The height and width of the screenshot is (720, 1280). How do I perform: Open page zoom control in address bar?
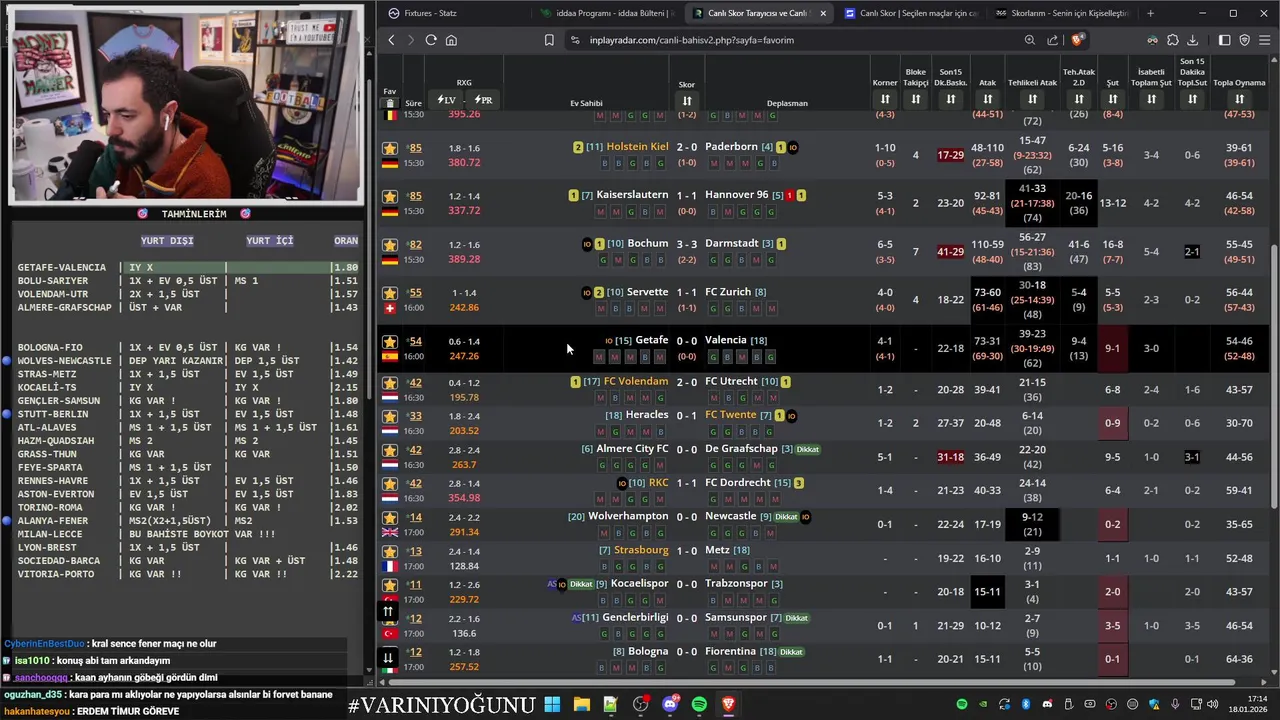(x=1030, y=40)
